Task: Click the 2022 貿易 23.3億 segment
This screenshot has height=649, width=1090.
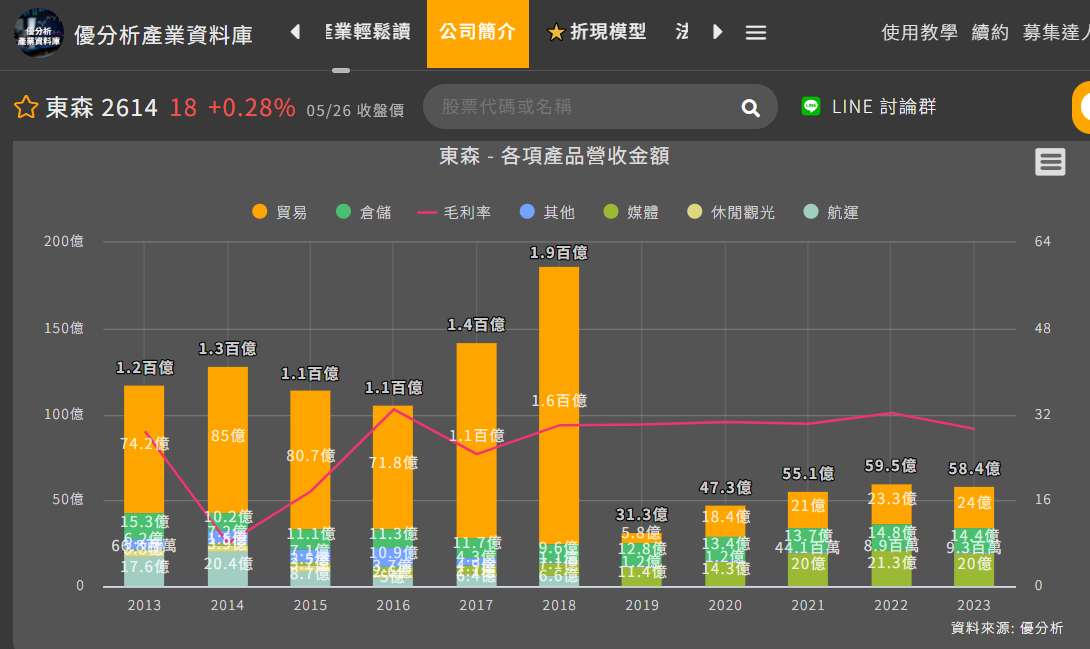Action: (x=891, y=504)
